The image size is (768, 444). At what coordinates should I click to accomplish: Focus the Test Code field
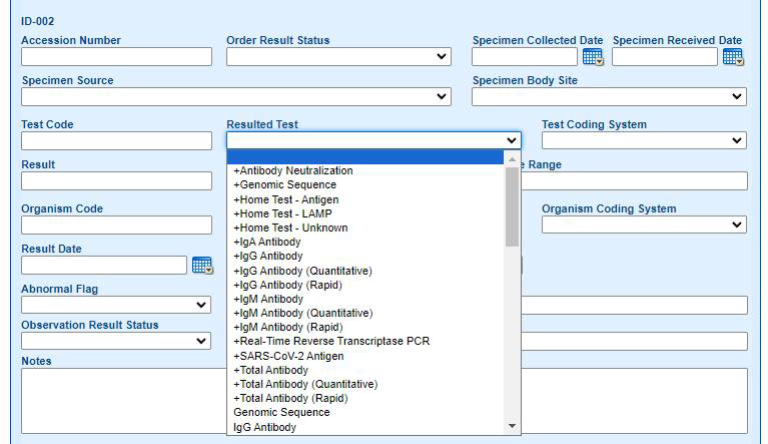point(117,141)
